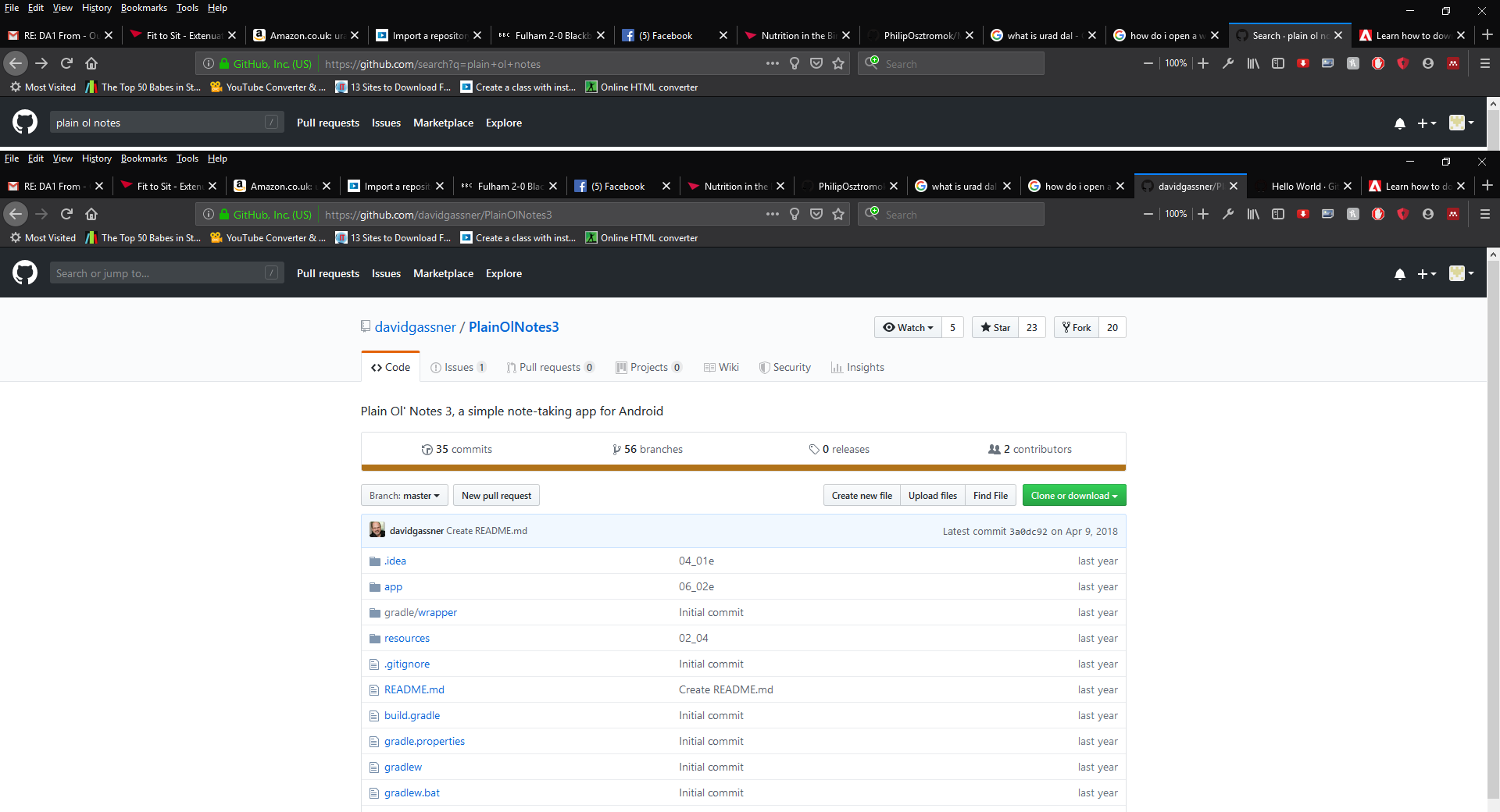Open the Library icon in lower window toolbar
Screen dimensions: 1500x812
pos(1253,214)
